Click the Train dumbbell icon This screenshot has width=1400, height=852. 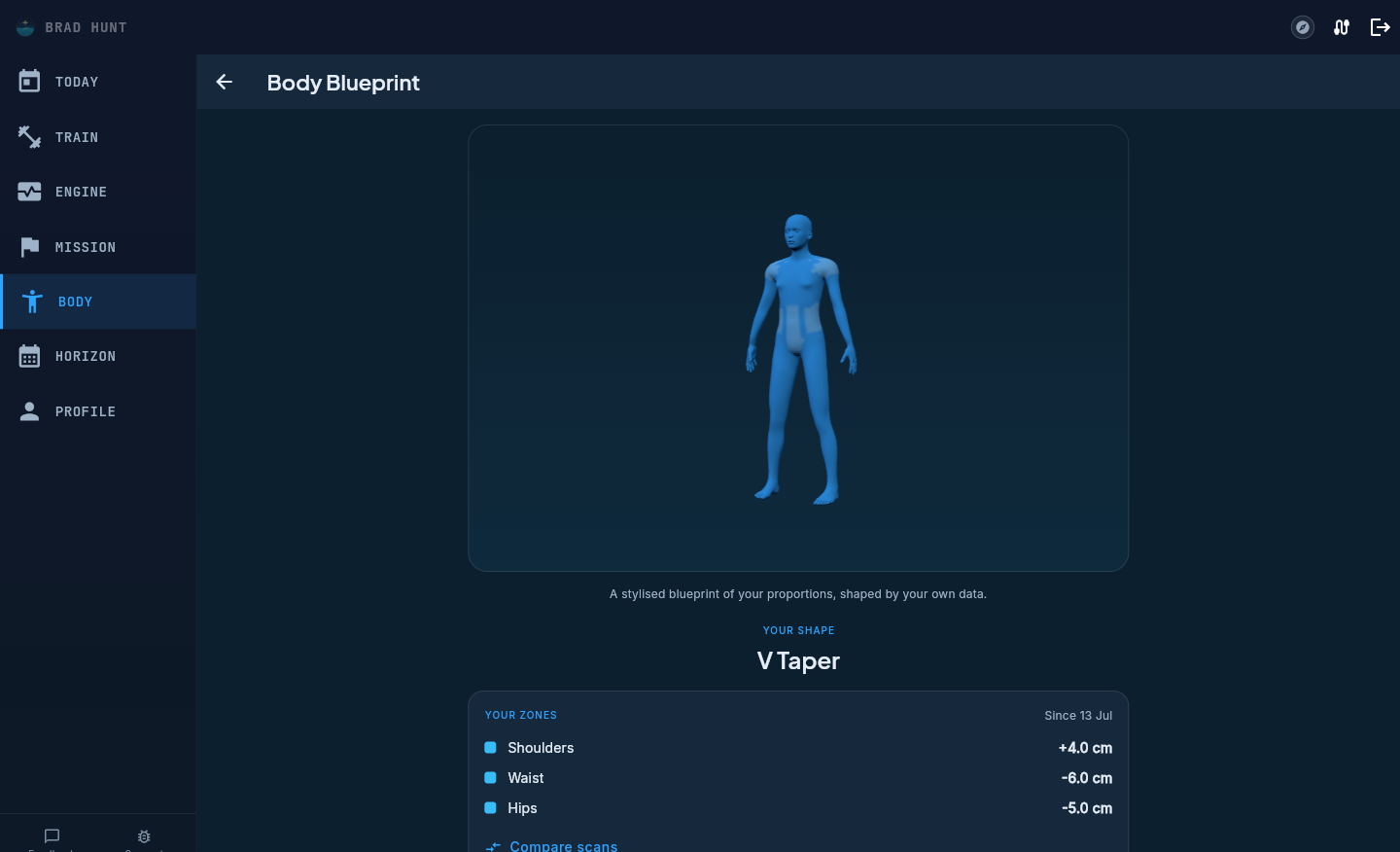(29, 137)
